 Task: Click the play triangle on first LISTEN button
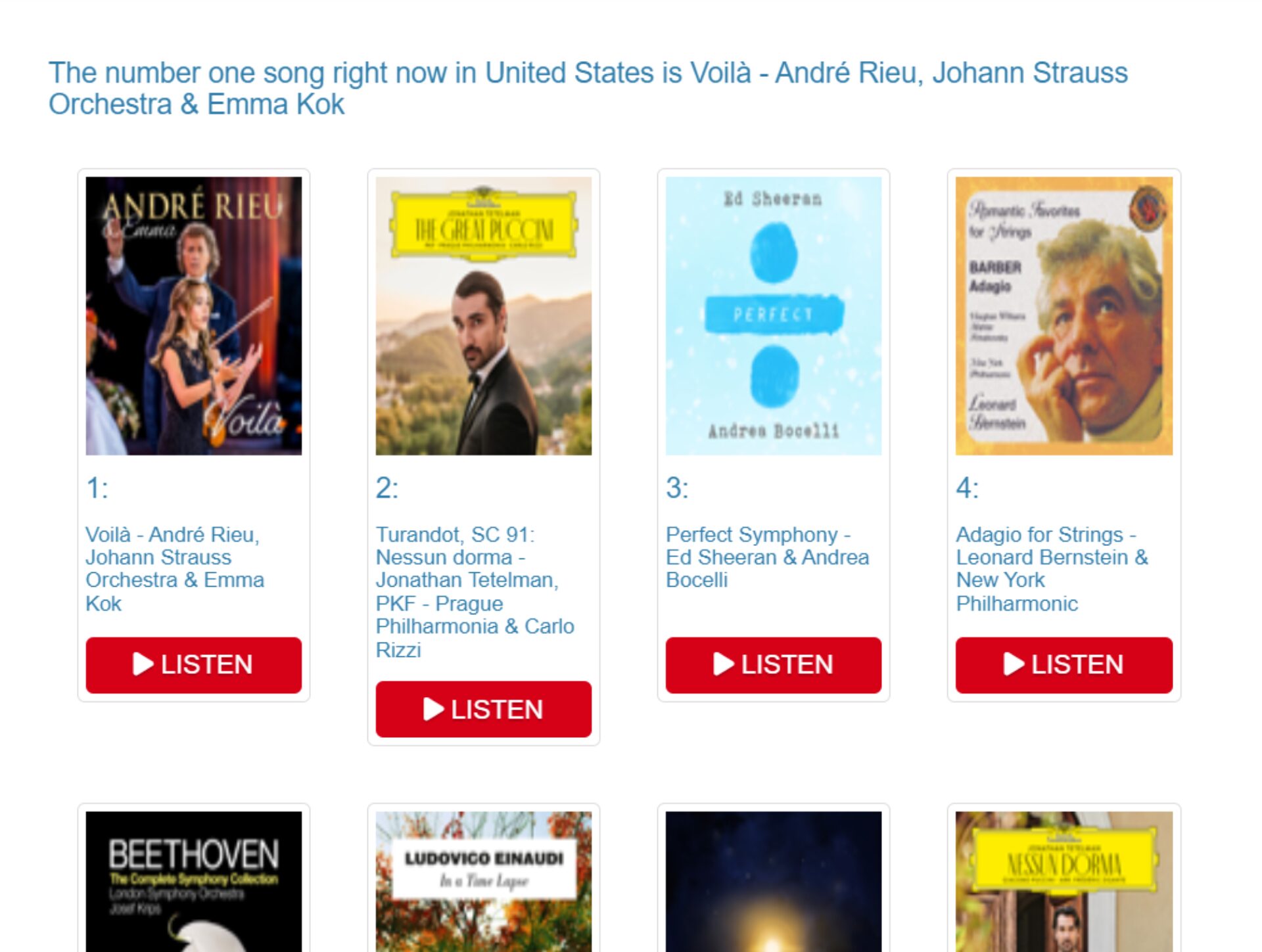pos(143,664)
